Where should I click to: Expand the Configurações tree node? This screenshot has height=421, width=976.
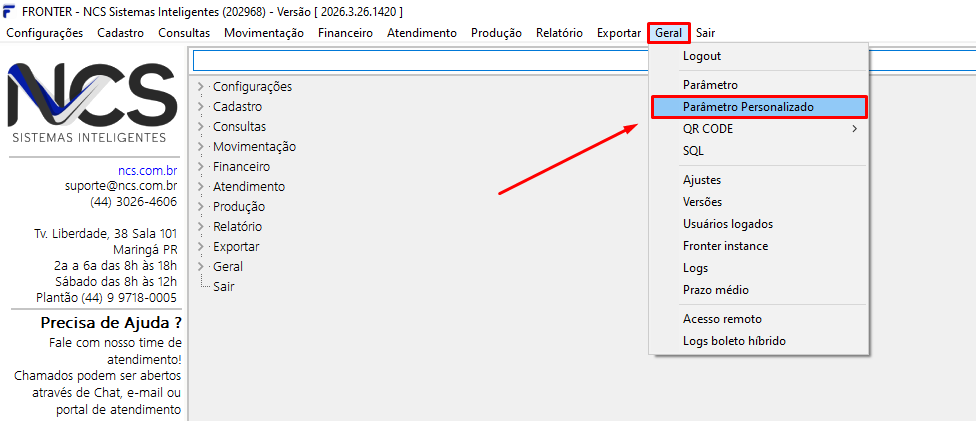pyautogui.click(x=201, y=87)
